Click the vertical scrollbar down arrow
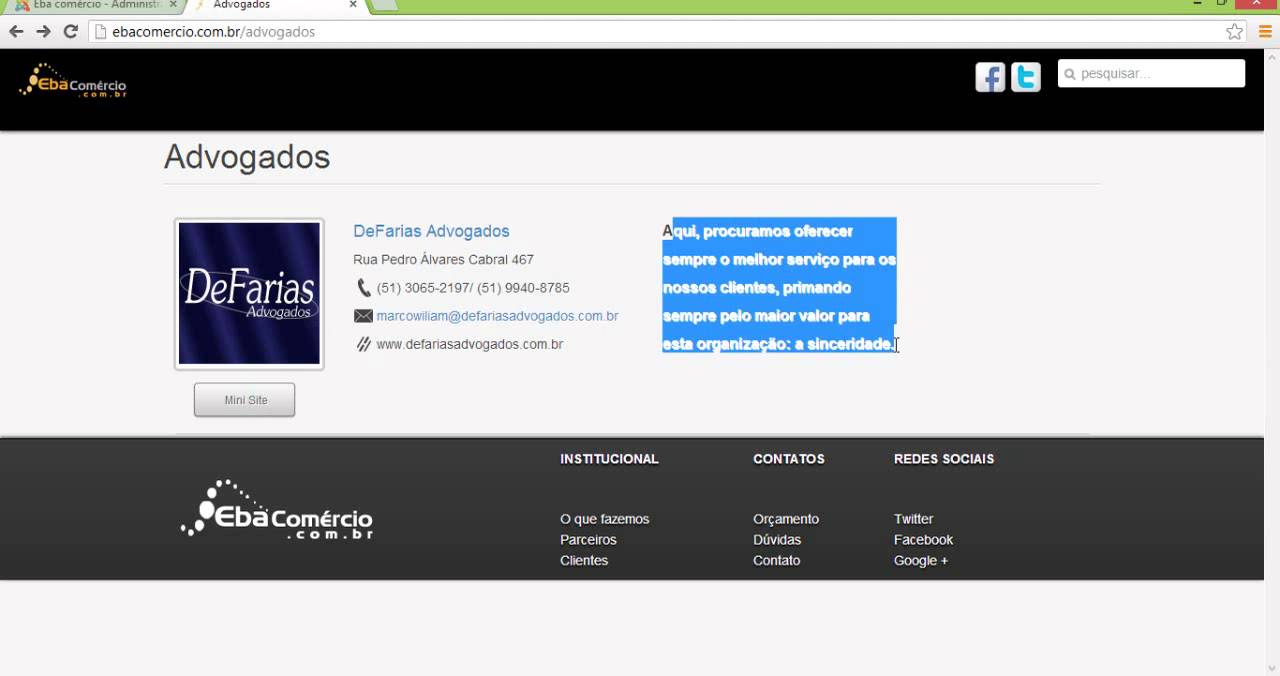Screen dimensions: 1280x676 pyautogui.click(x=1272, y=668)
